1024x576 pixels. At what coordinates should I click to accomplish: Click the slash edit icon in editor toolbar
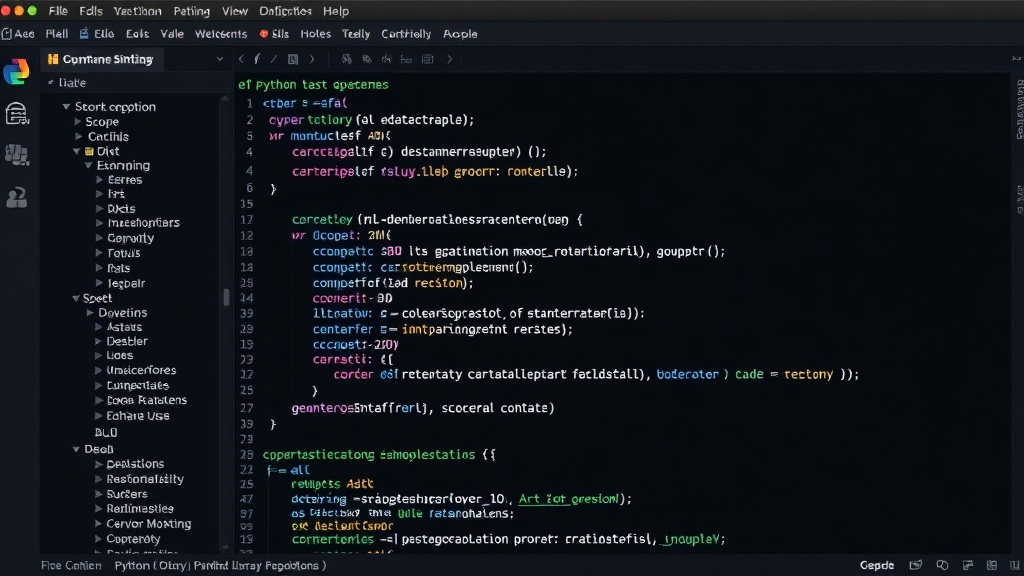[x=274, y=59]
